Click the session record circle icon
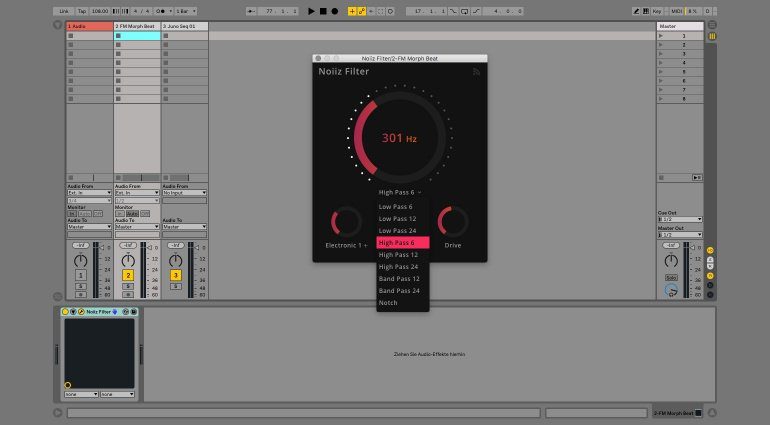770x425 pixels. click(390, 11)
